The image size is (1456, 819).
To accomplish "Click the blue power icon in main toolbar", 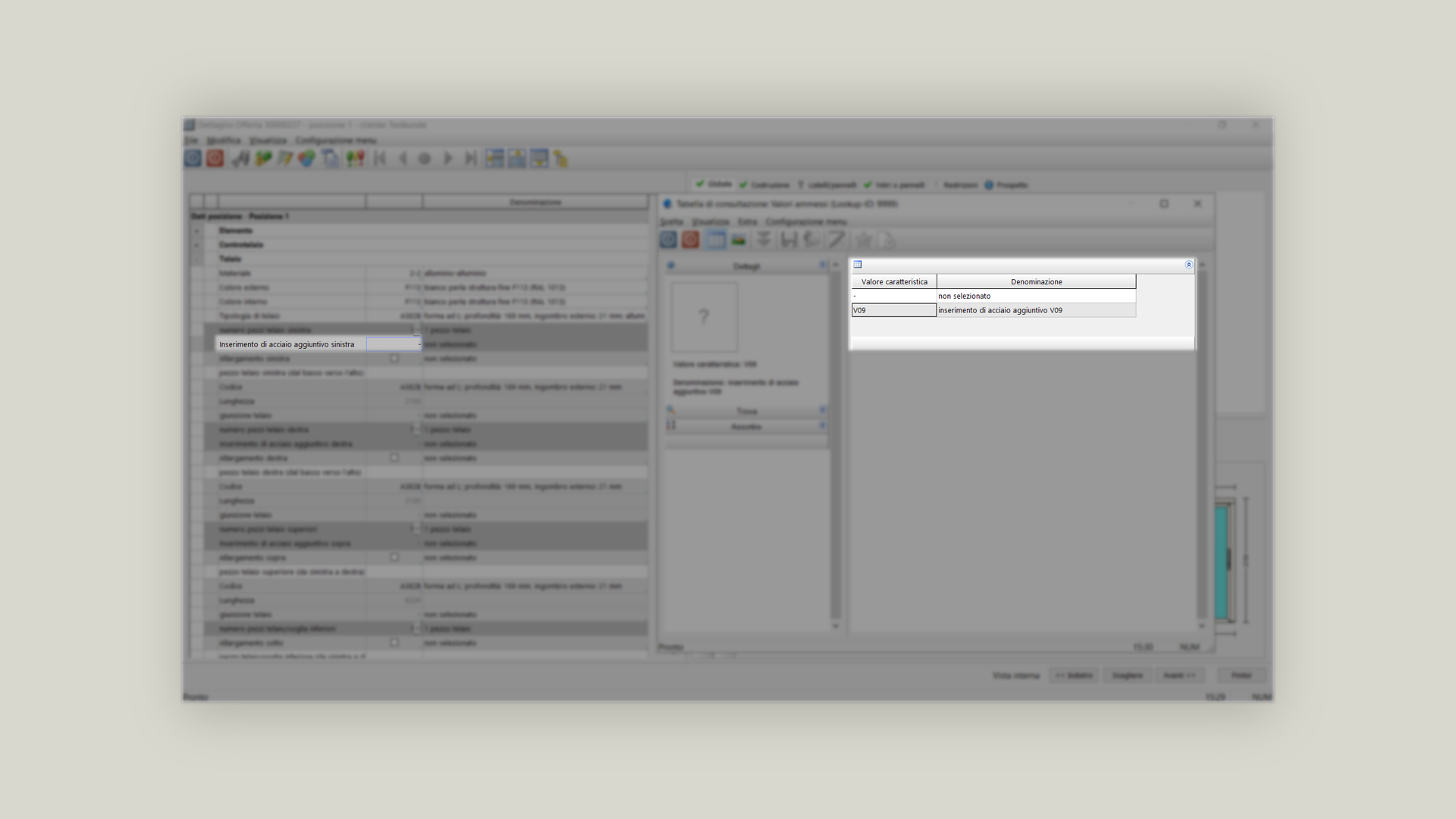I will 193,158.
